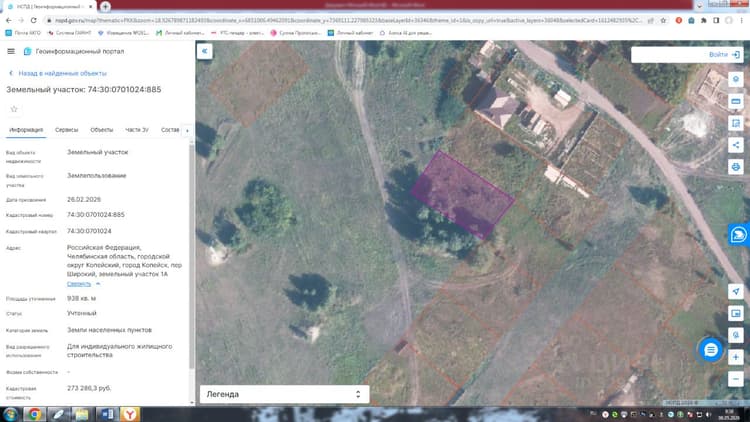Click the print map icon
Viewport: 750px width, 422px height.
[x=736, y=167]
